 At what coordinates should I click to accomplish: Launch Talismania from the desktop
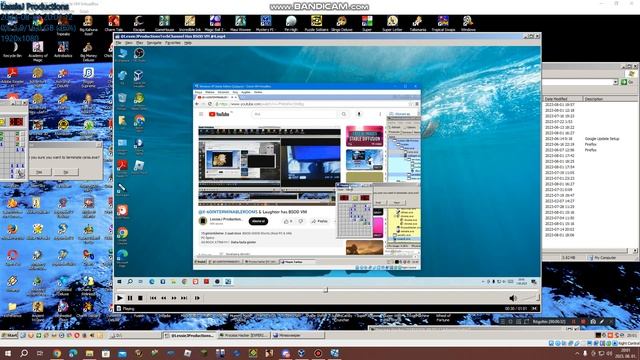click(x=418, y=24)
